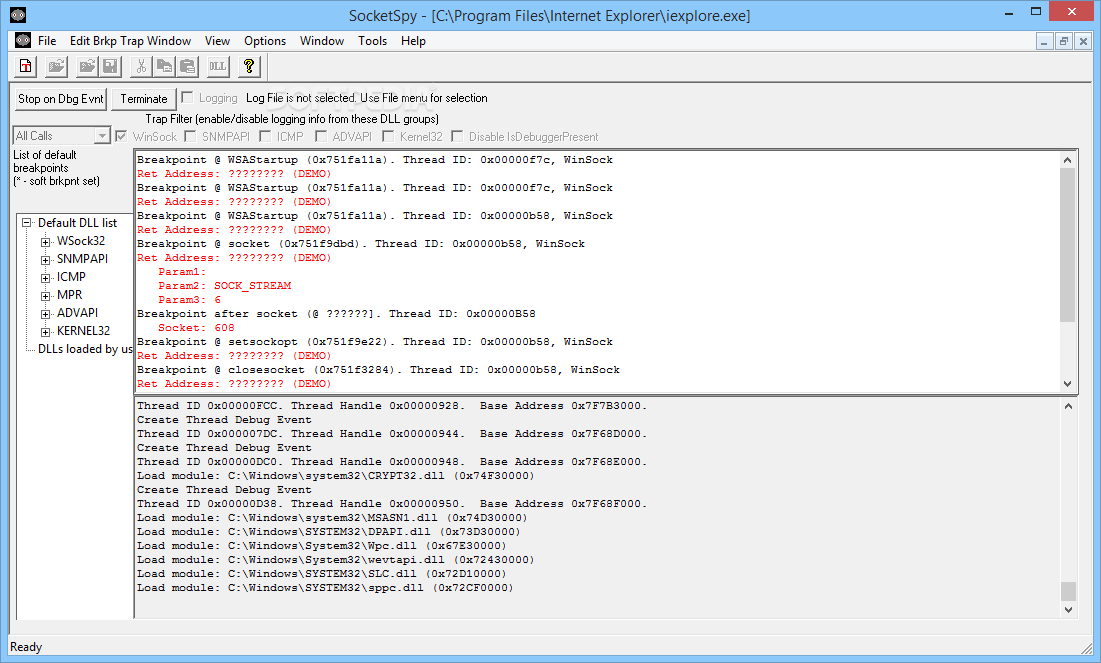
Task: Click the new target process toolbar icon
Action: pyautogui.click(x=26, y=67)
